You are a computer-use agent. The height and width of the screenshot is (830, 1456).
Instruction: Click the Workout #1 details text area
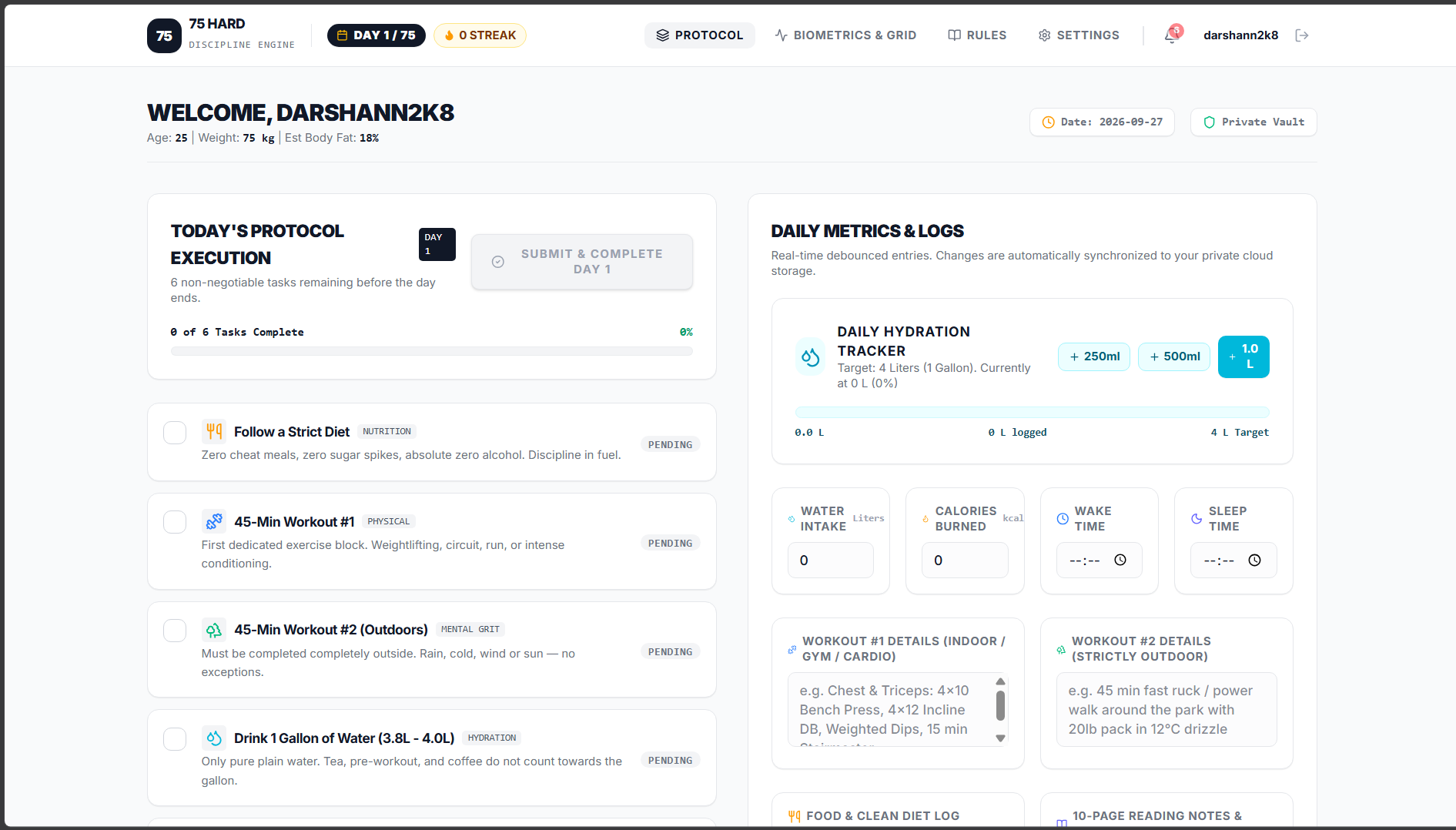tap(898, 710)
